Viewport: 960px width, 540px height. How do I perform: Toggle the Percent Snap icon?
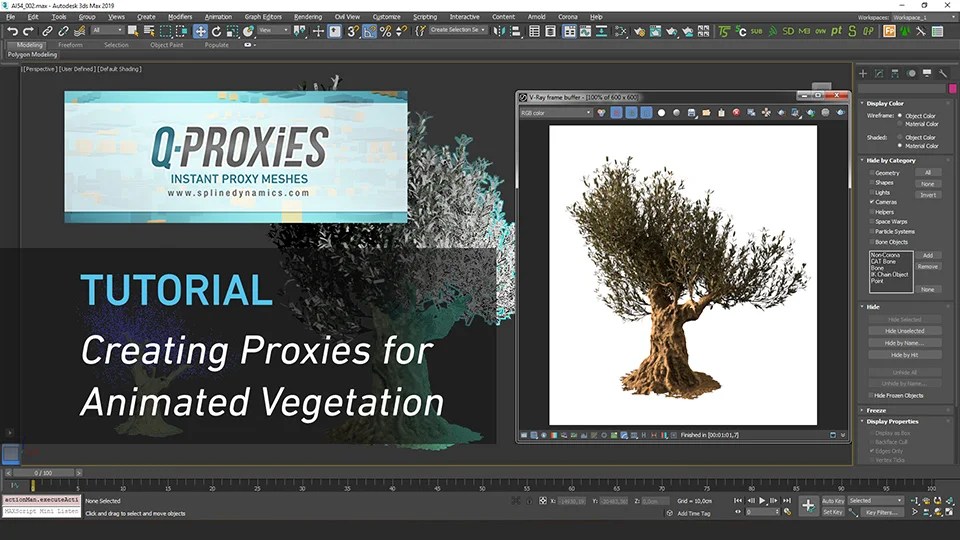click(385, 31)
